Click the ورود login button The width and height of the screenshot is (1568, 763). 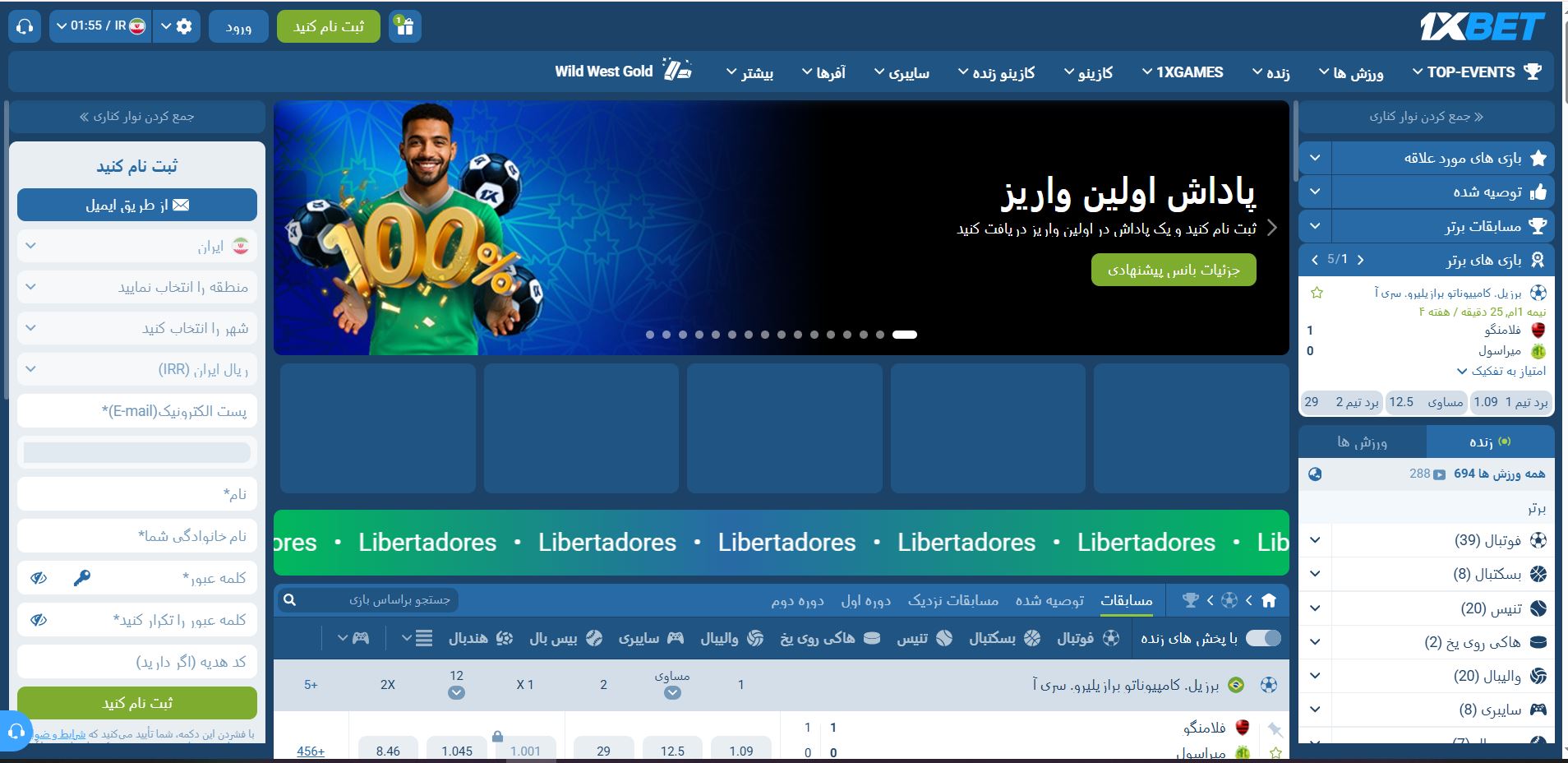tap(238, 26)
